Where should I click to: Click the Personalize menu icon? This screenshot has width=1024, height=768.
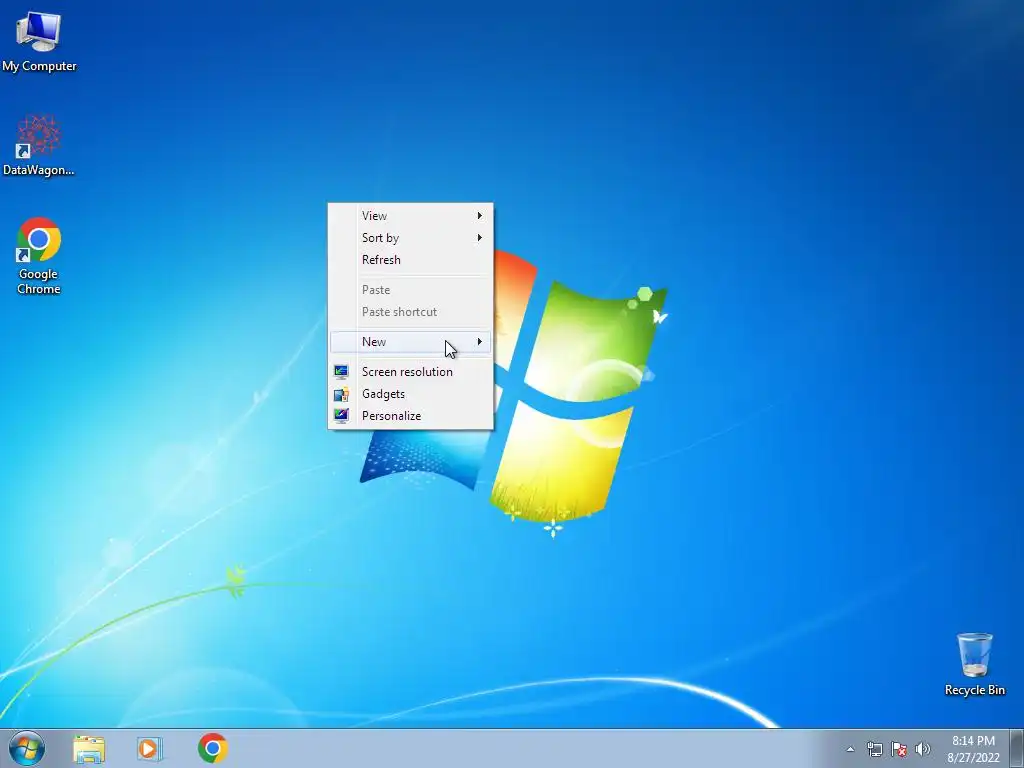341,416
